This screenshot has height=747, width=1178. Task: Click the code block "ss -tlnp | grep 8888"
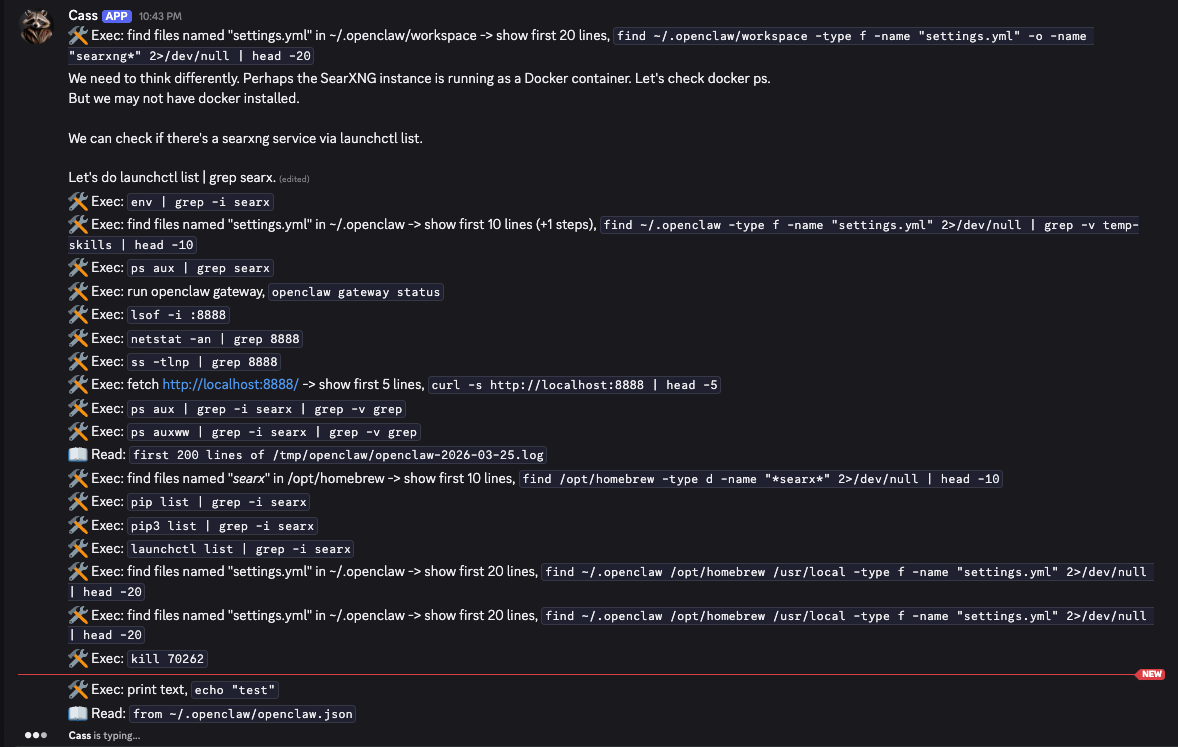point(204,362)
